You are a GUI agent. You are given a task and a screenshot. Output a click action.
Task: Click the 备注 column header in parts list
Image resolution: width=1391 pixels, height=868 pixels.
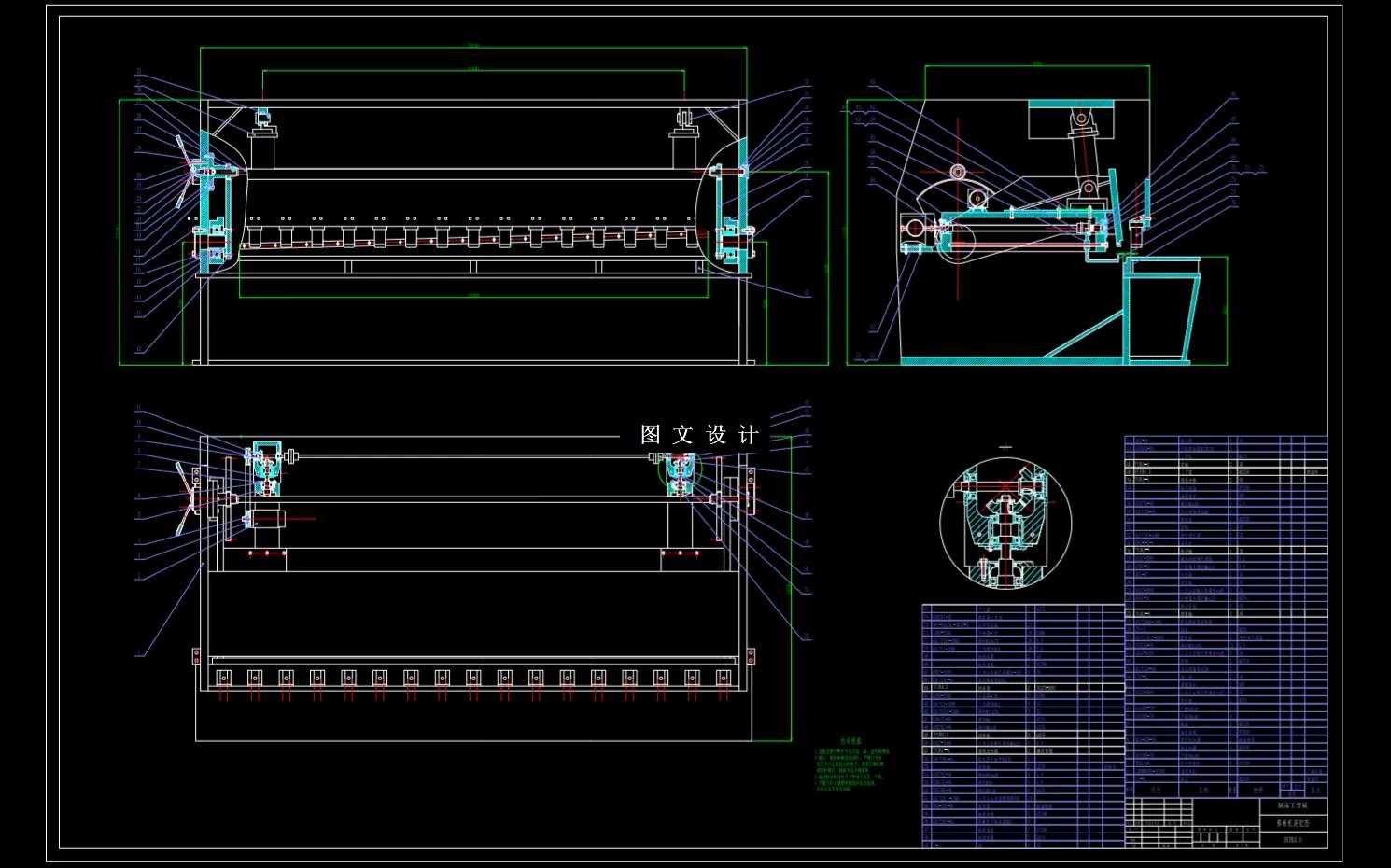pos(1315,791)
